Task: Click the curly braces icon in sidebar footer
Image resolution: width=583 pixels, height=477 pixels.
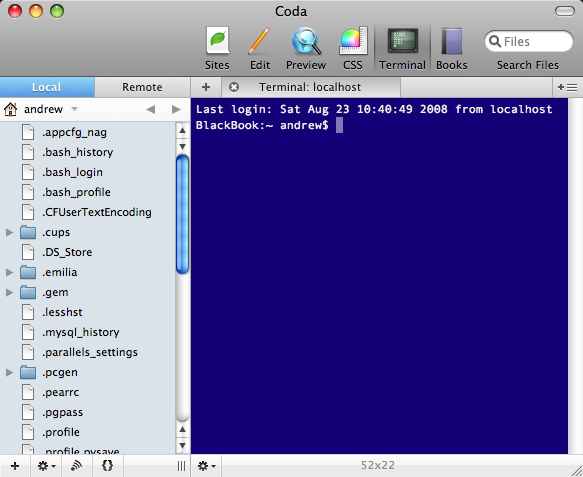Action: point(107,466)
